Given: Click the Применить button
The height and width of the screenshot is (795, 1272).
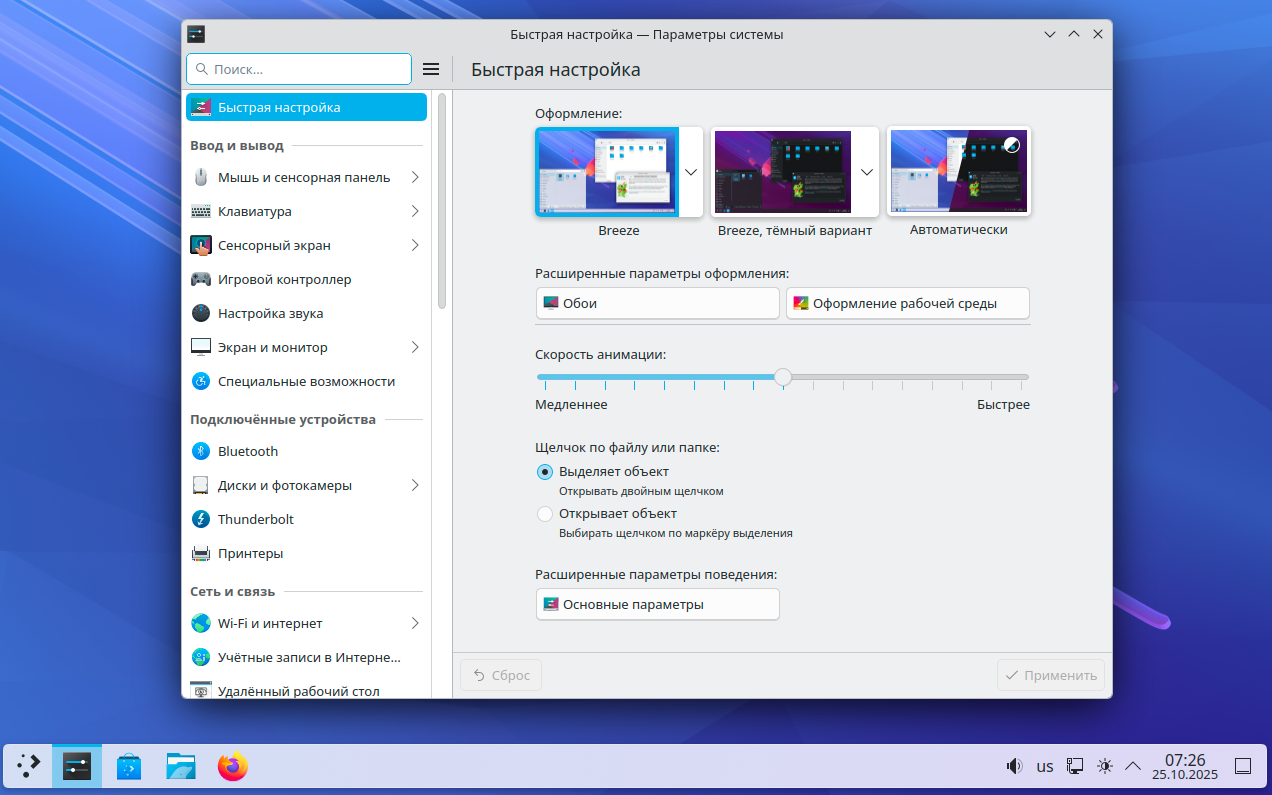Looking at the screenshot, I should [1051, 675].
